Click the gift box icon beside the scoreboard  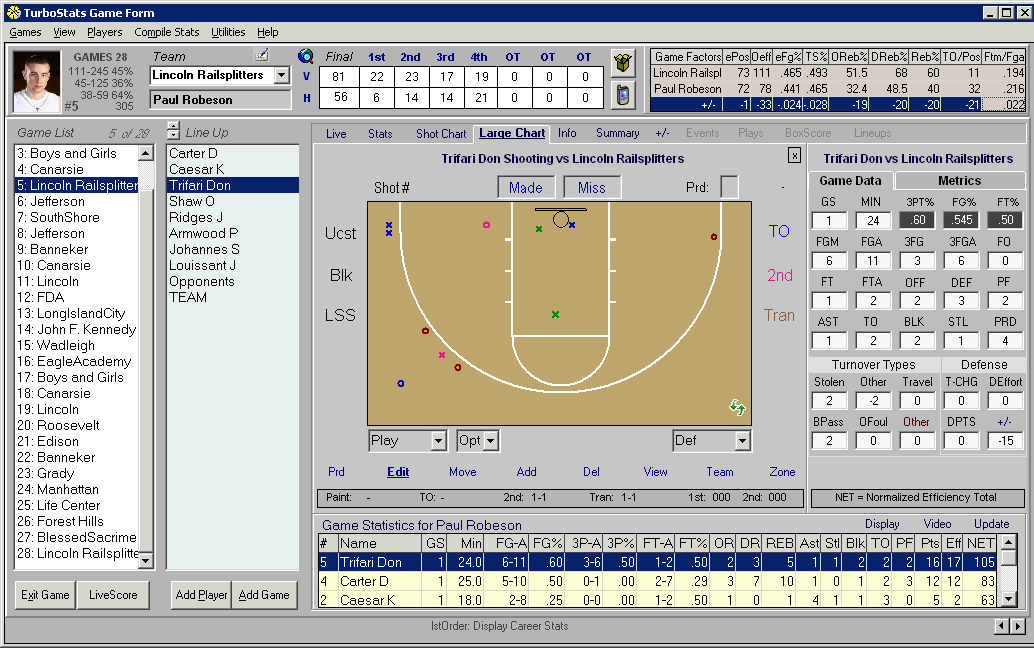click(x=621, y=63)
